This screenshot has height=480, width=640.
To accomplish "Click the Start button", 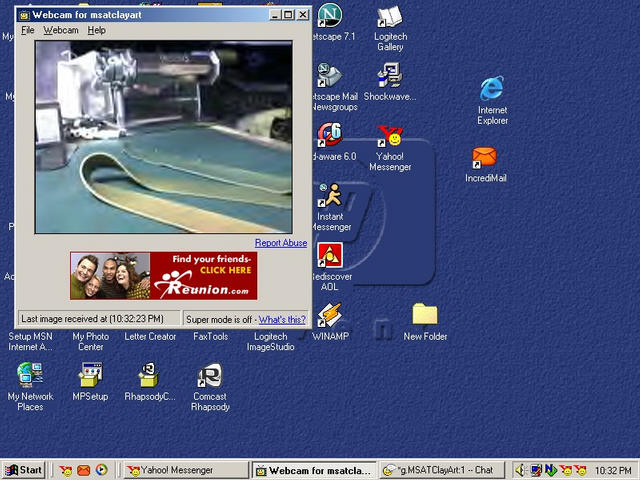I will coord(24,470).
